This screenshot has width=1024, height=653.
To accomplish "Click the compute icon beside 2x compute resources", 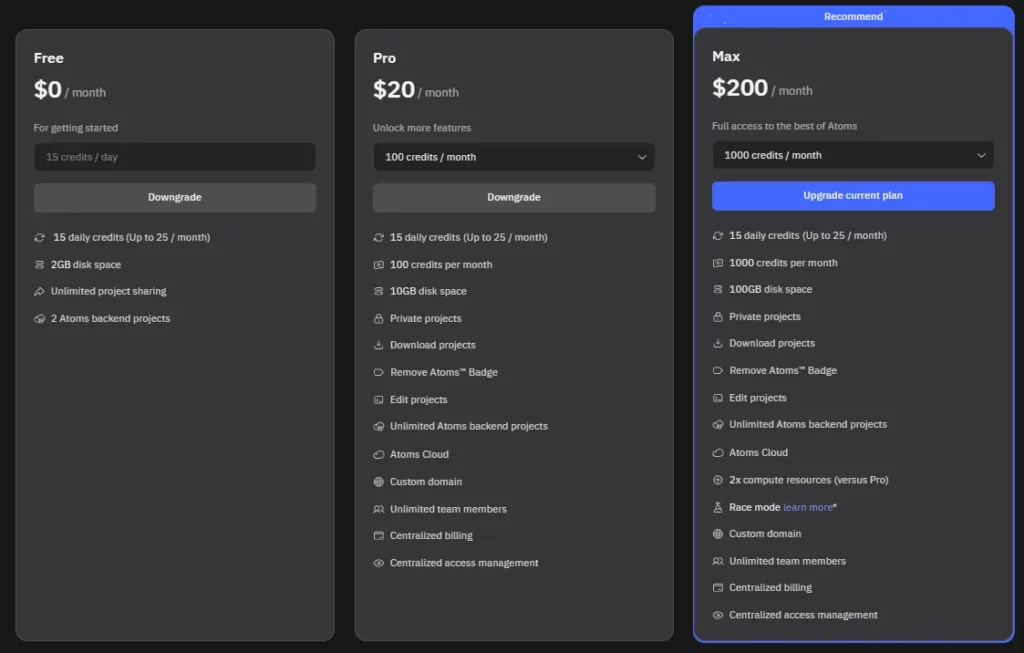I will pos(718,480).
